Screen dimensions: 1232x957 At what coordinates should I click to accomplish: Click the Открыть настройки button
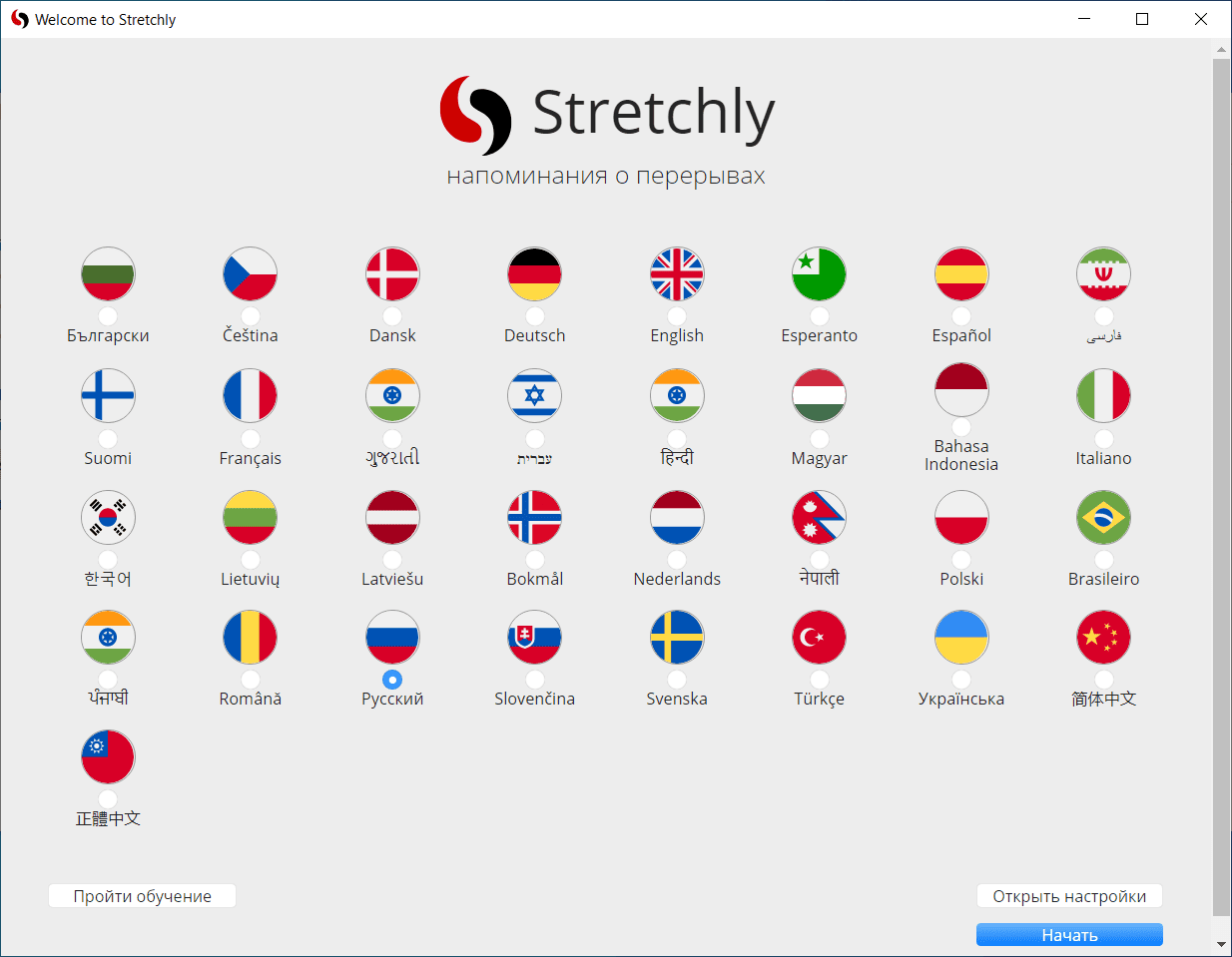[x=1069, y=896]
